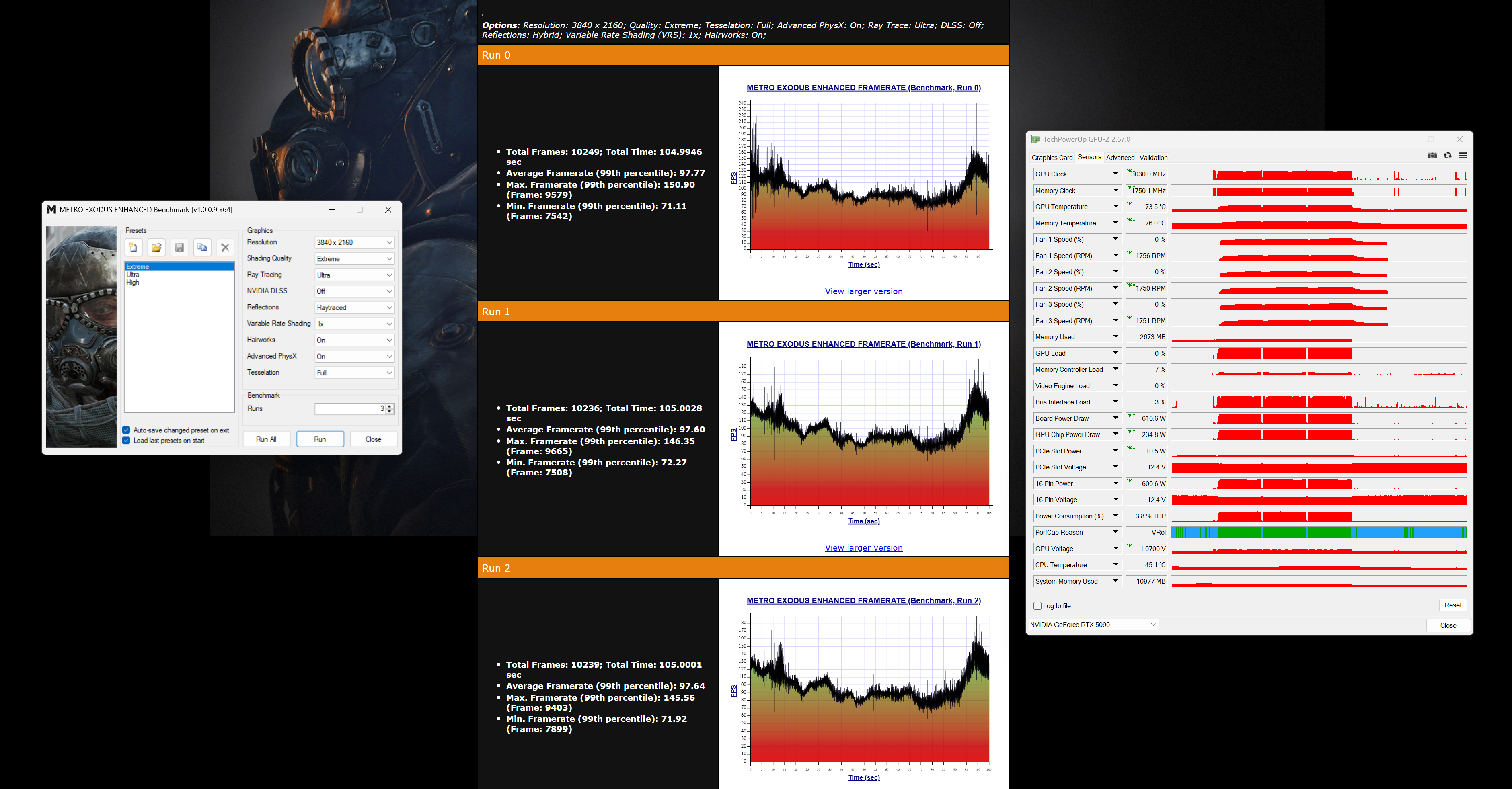Click the delete preset X icon
This screenshot has width=1512, height=789.
click(225, 248)
